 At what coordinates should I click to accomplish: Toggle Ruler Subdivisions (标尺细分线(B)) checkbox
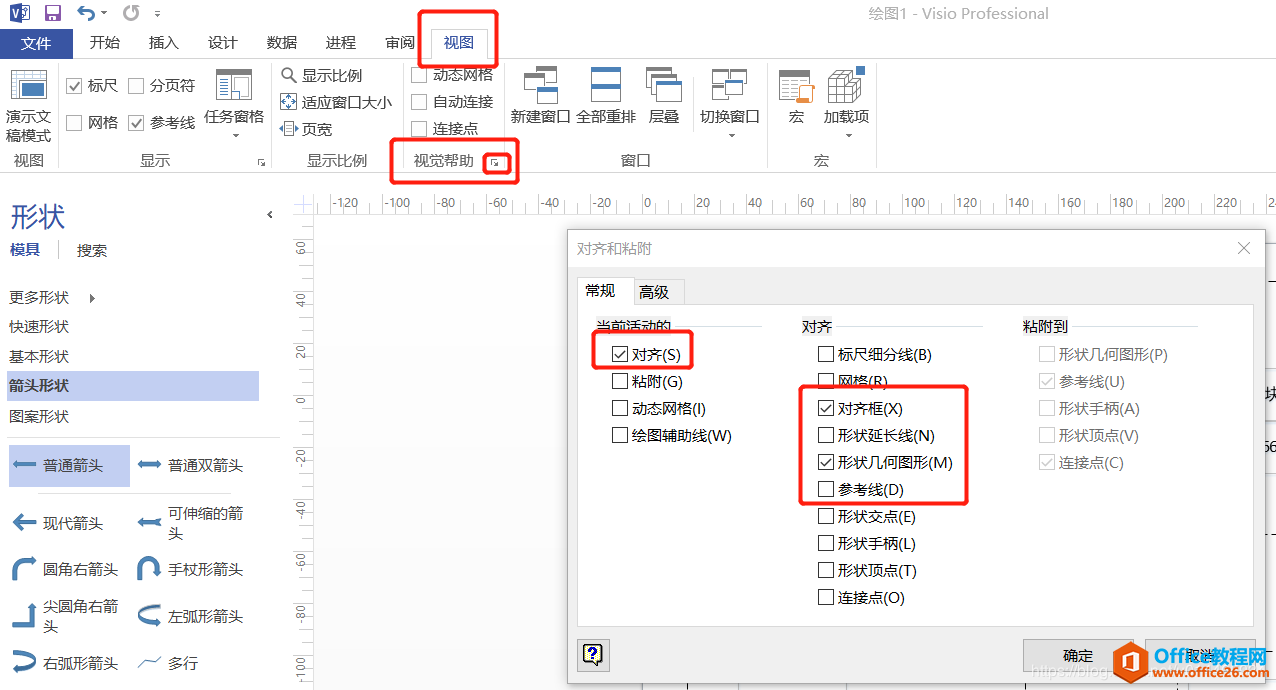pos(826,354)
